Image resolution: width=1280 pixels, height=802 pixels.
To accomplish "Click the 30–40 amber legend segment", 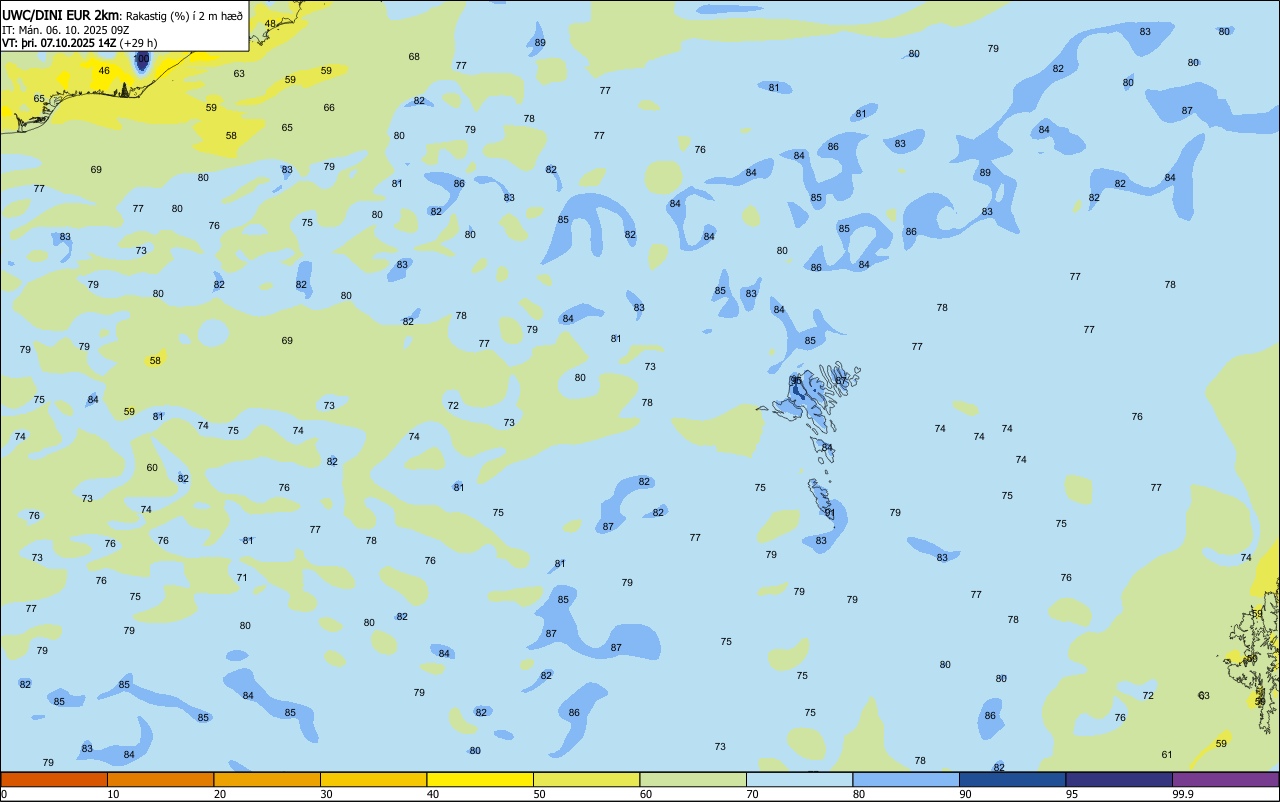I will click(373, 779).
